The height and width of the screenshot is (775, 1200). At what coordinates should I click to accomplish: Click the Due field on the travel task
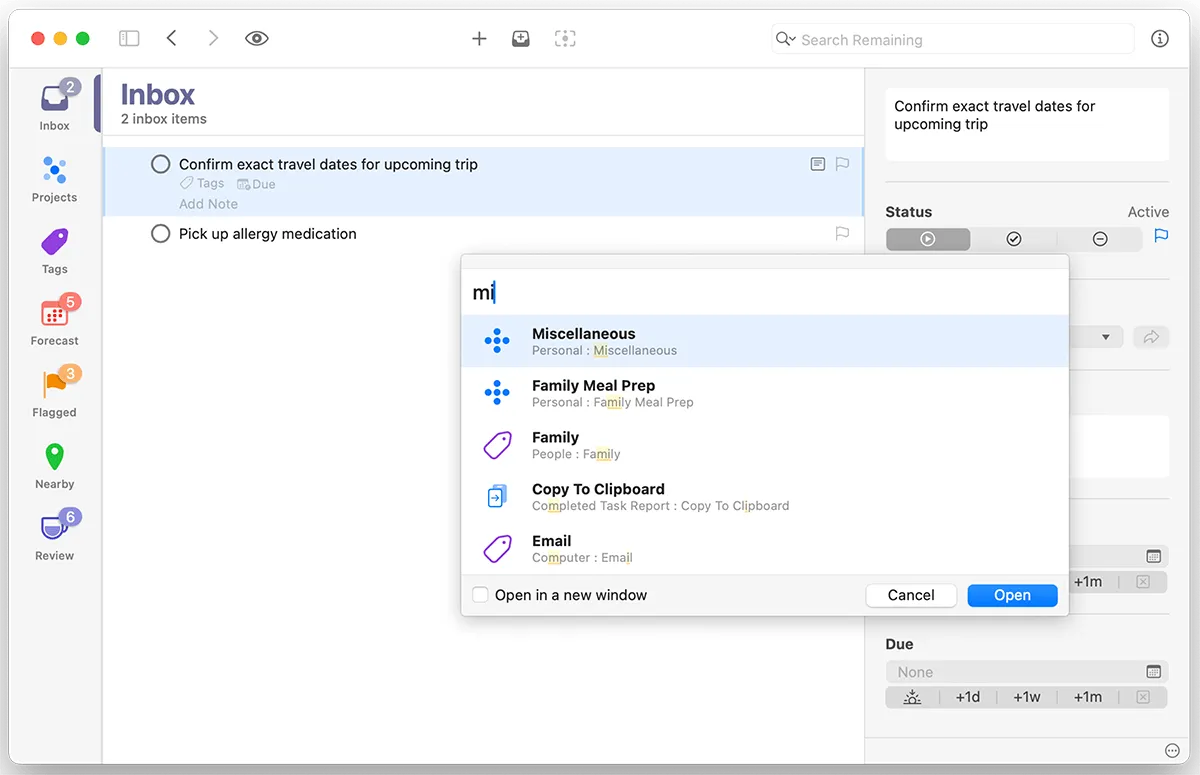256,184
